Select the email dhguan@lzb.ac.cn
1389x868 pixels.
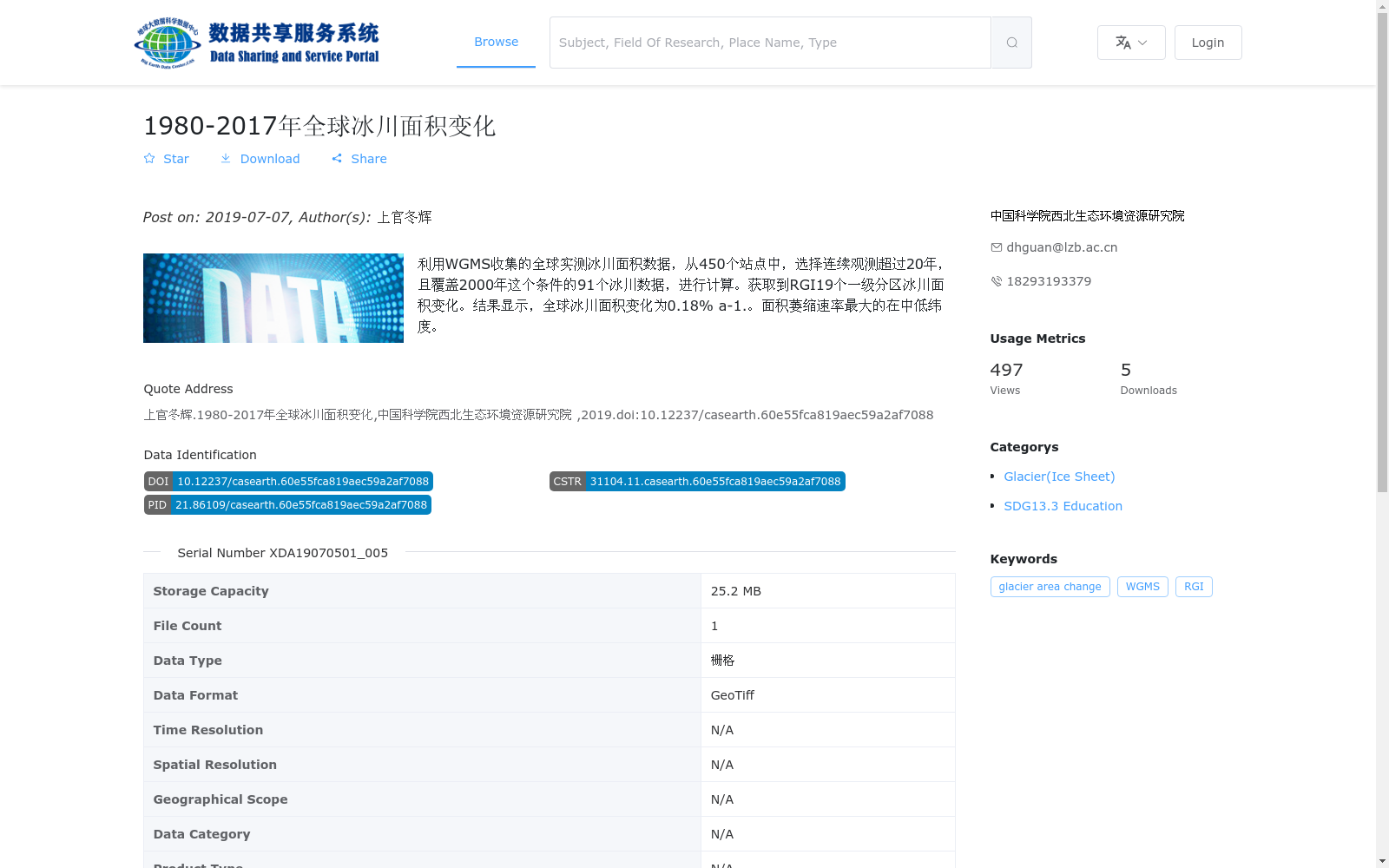pos(1062,247)
